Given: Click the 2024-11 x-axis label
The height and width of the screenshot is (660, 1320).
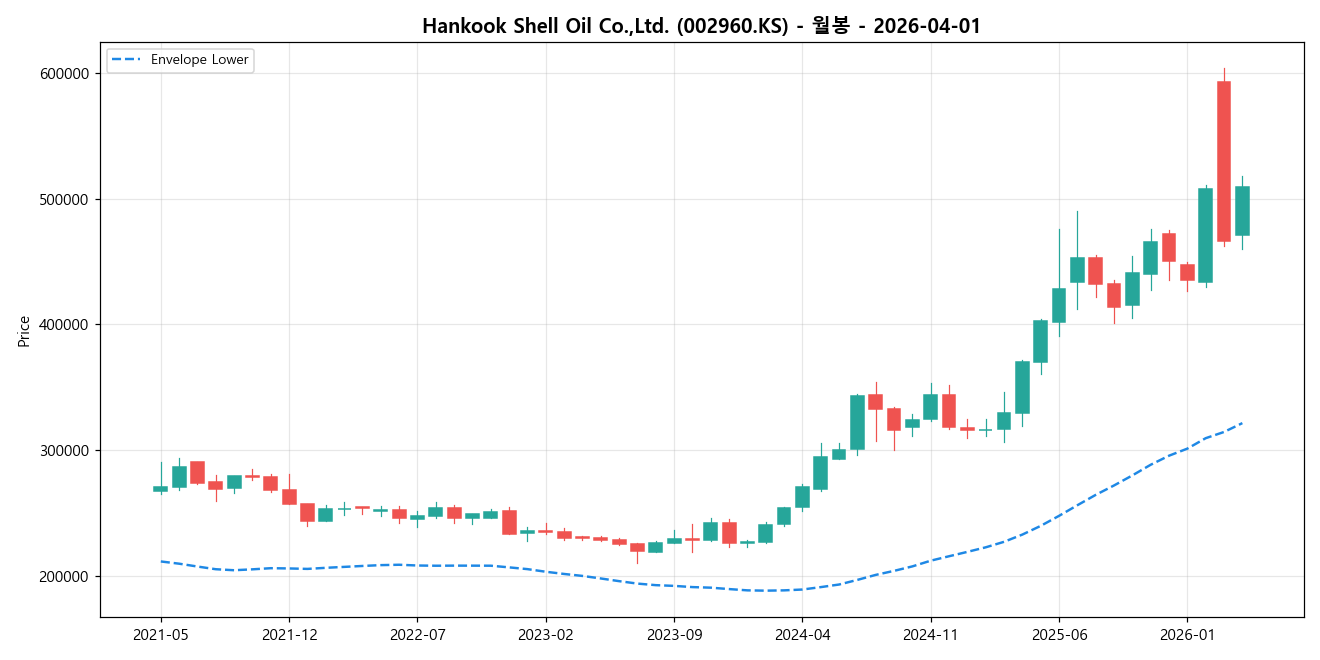Looking at the screenshot, I should (931, 634).
